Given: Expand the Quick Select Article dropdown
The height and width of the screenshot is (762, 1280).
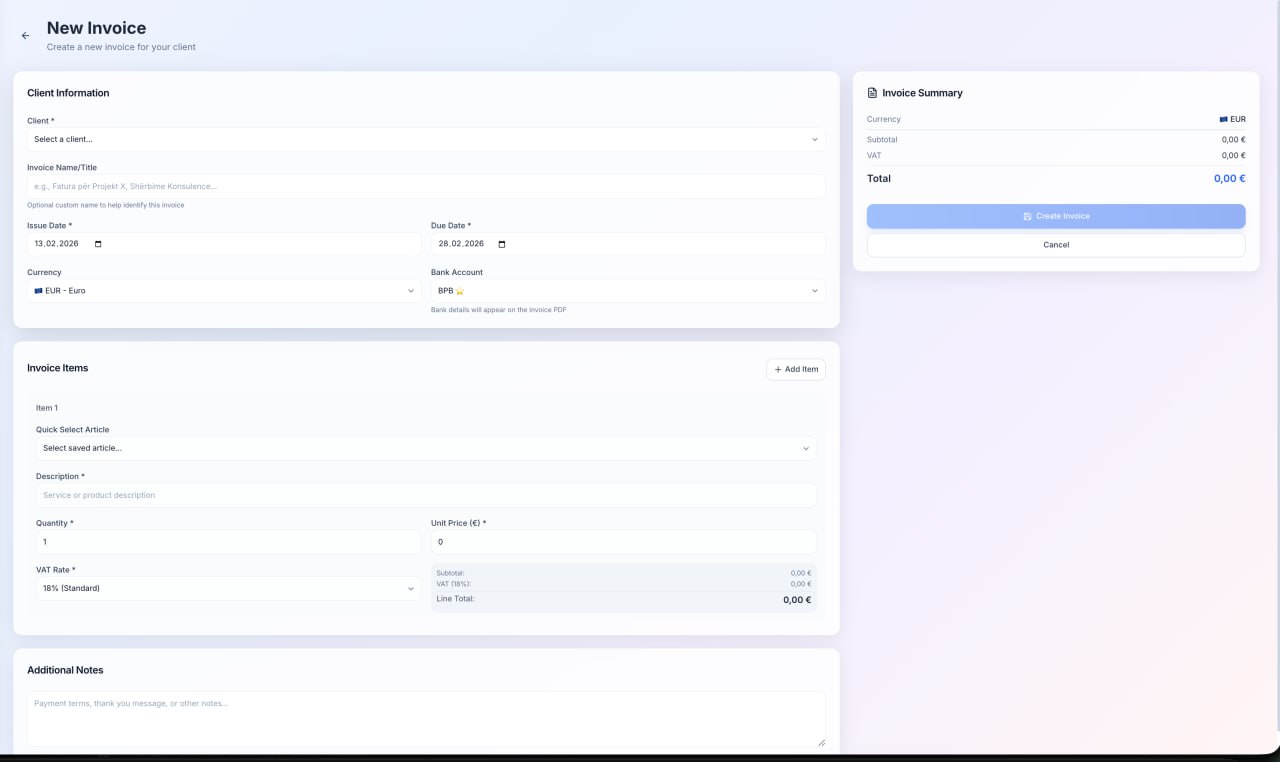Looking at the screenshot, I should [427, 447].
